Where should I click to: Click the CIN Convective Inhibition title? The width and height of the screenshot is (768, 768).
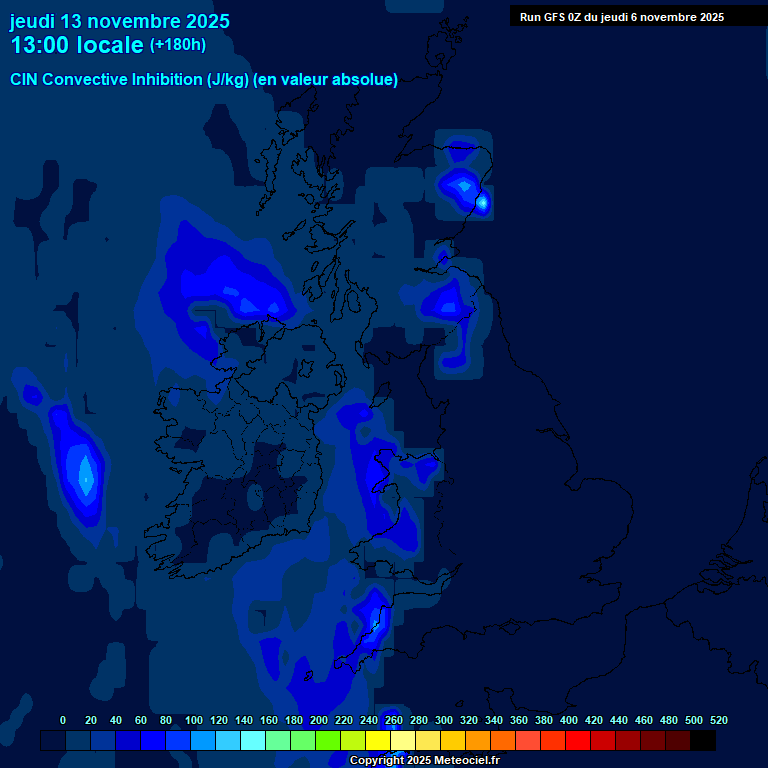[x=204, y=80]
